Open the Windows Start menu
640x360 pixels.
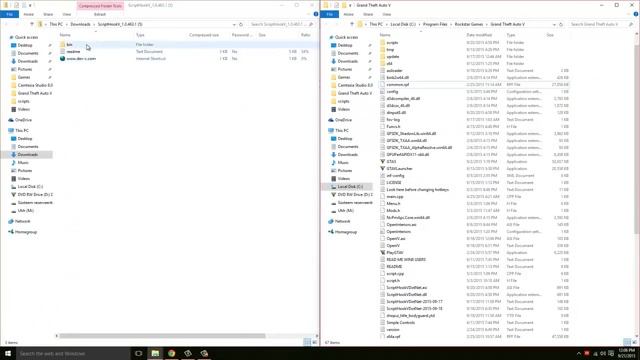[8, 353]
